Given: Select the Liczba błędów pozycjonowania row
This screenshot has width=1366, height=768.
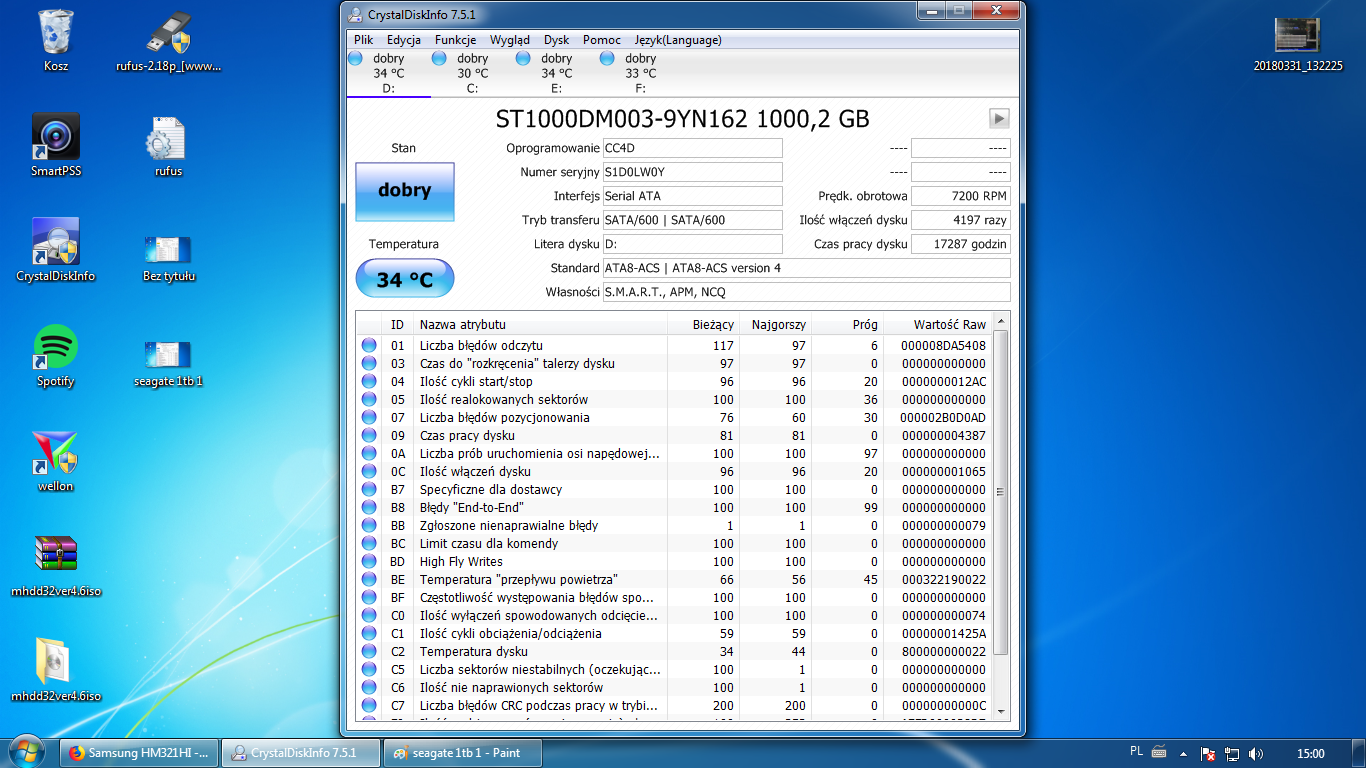Looking at the screenshot, I should [675, 418].
